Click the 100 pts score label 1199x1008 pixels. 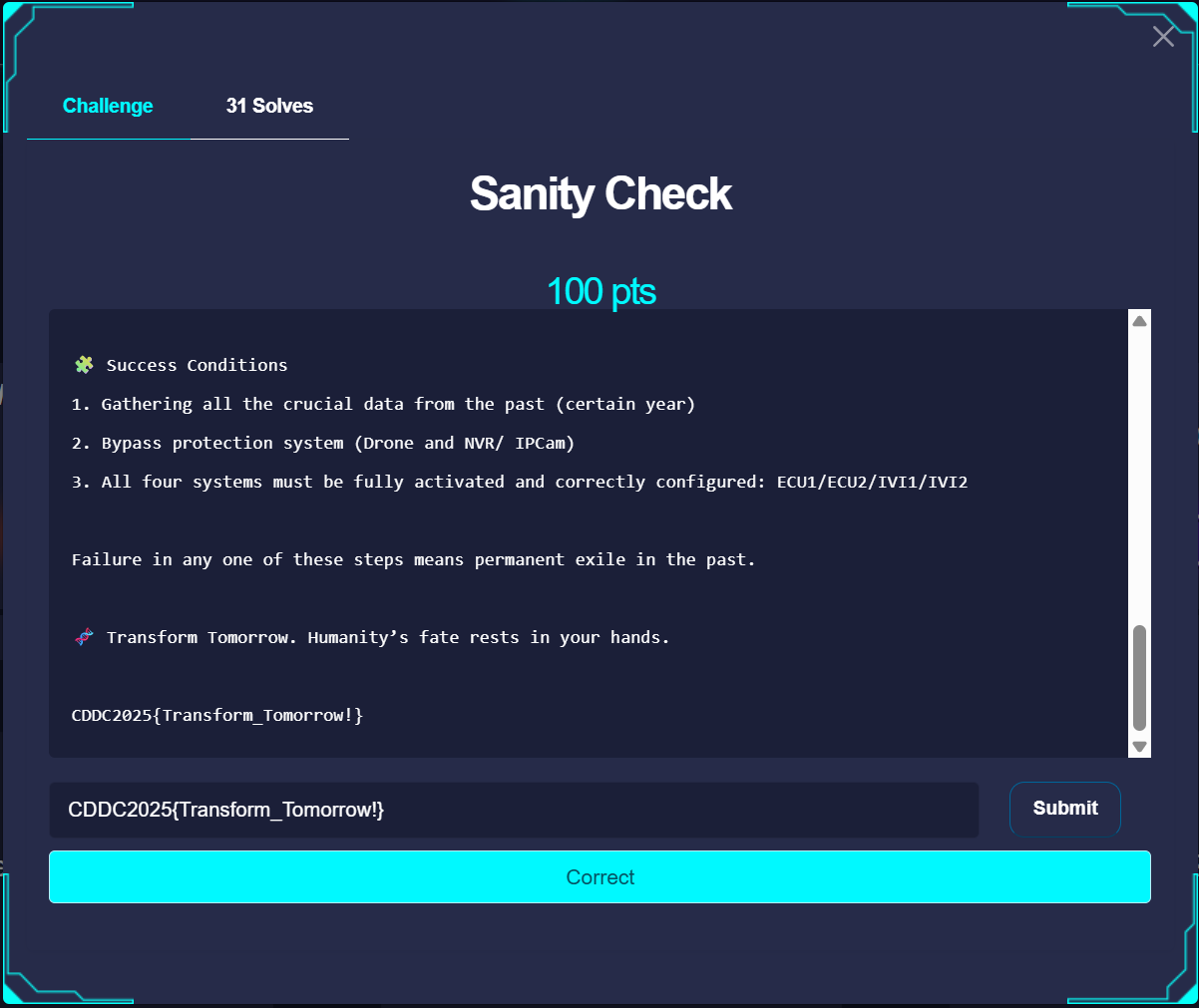click(600, 291)
